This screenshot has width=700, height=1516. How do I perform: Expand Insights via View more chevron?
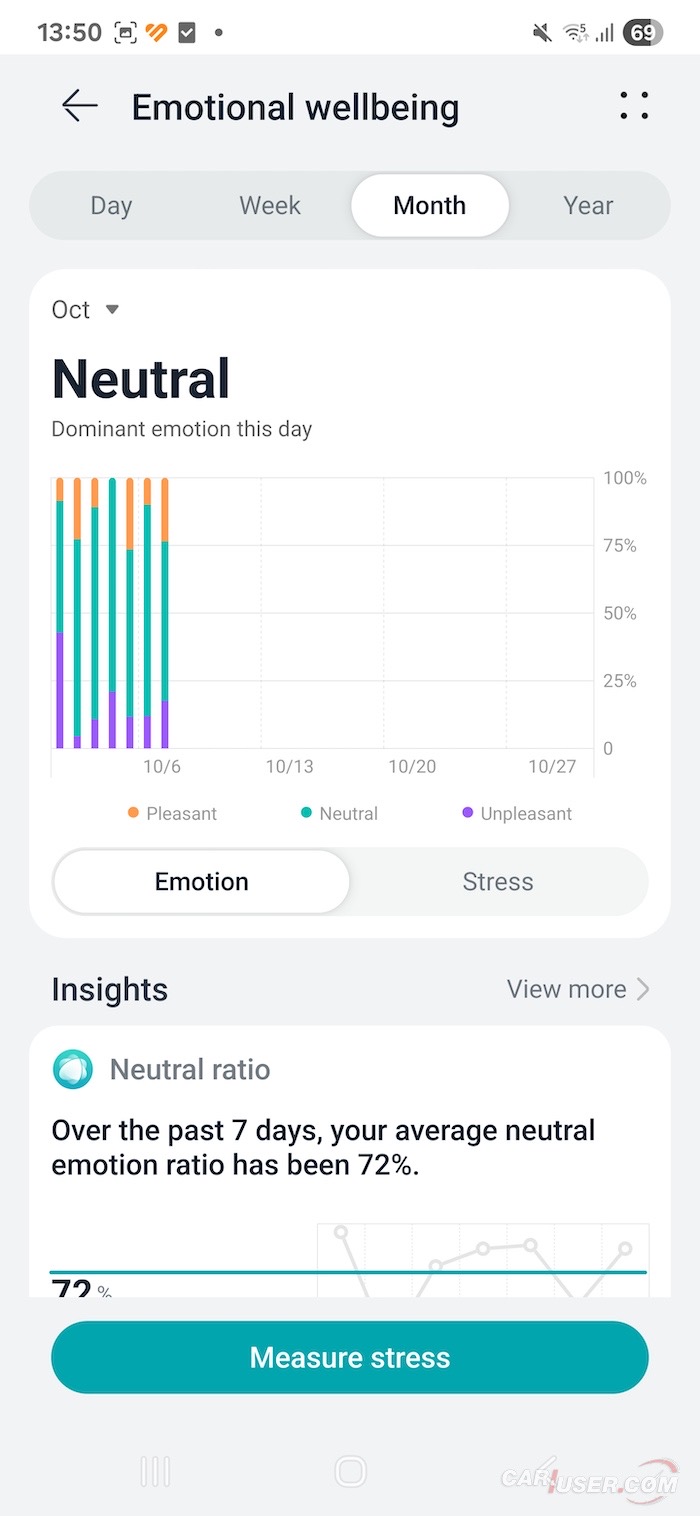pyautogui.click(x=643, y=989)
